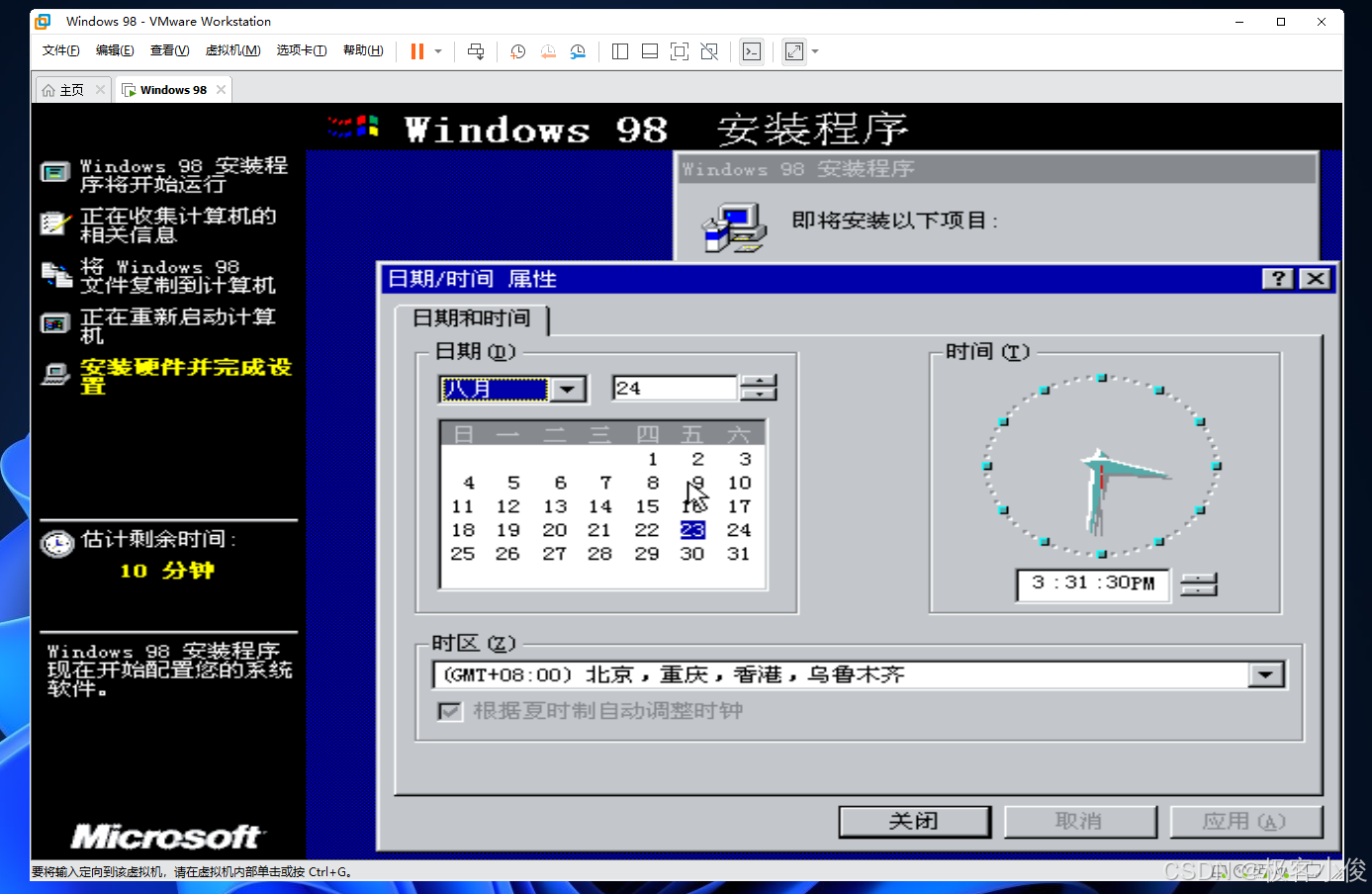The width and height of the screenshot is (1372, 894).
Task: Open the stretch display dropdown arrow
Action: tap(815, 51)
